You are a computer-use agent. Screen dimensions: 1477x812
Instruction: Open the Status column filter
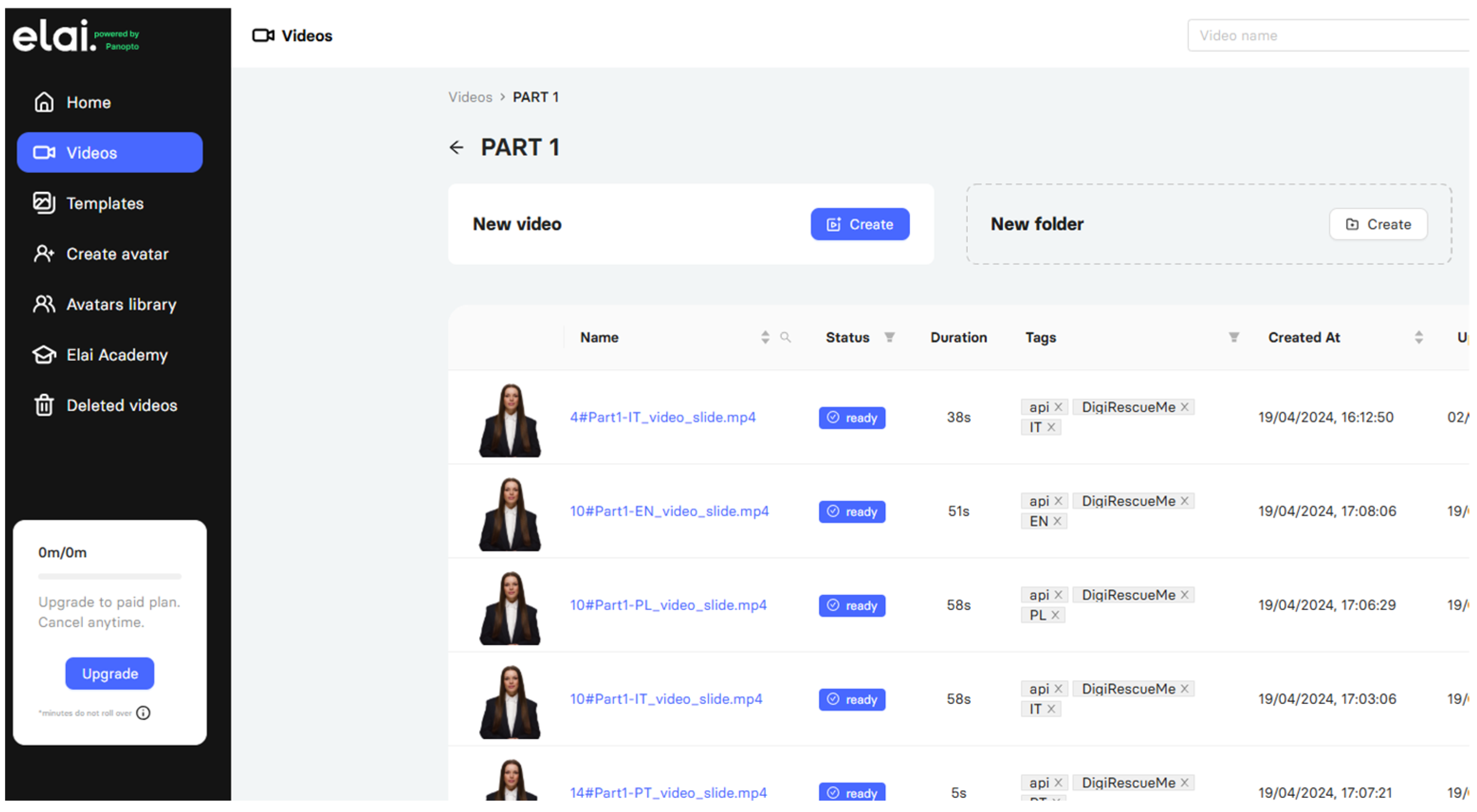pos(890,337)
